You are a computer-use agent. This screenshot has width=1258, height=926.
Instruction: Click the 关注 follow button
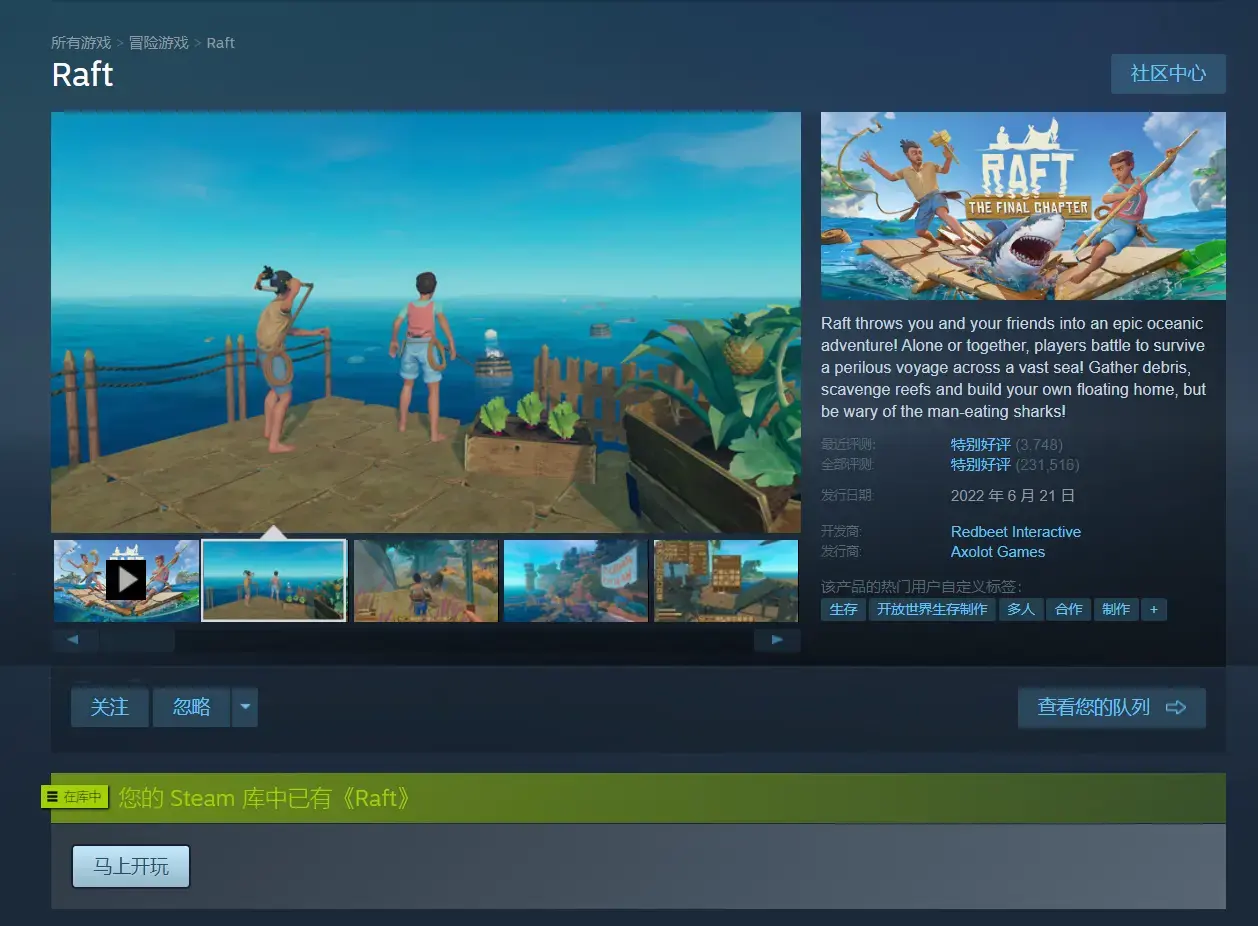[110, 707]
